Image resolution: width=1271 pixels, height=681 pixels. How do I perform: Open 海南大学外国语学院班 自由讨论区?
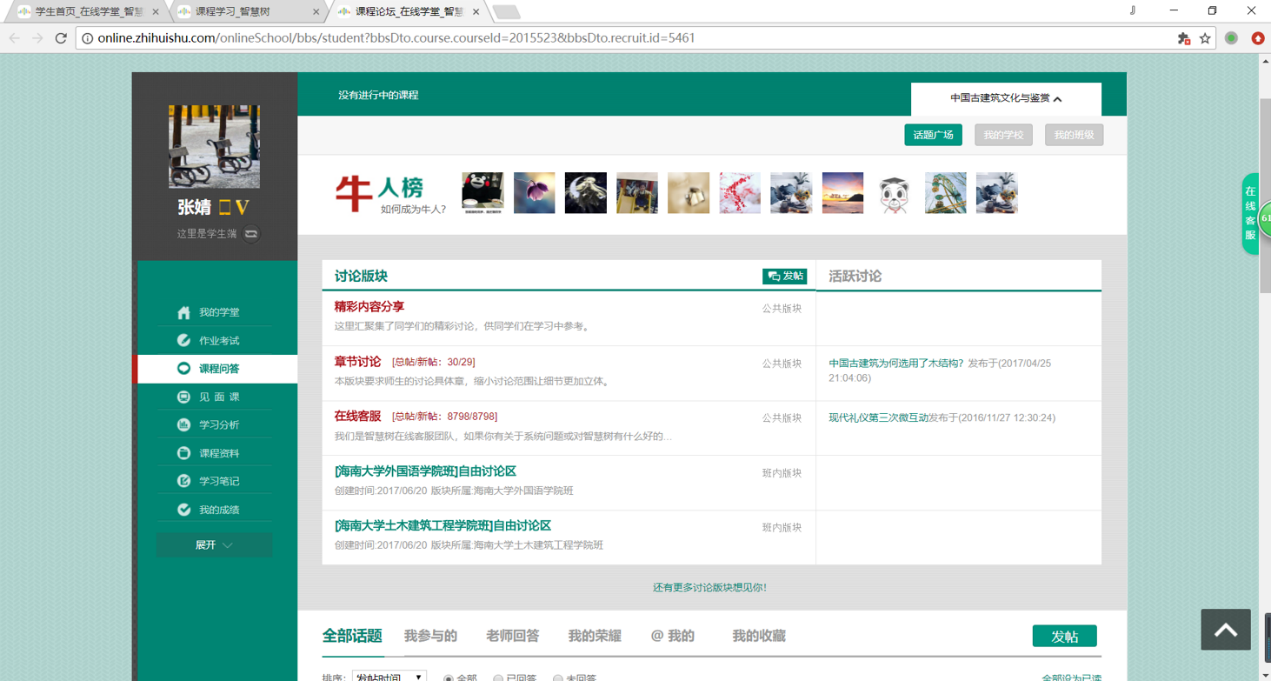(x=425, y=471)
